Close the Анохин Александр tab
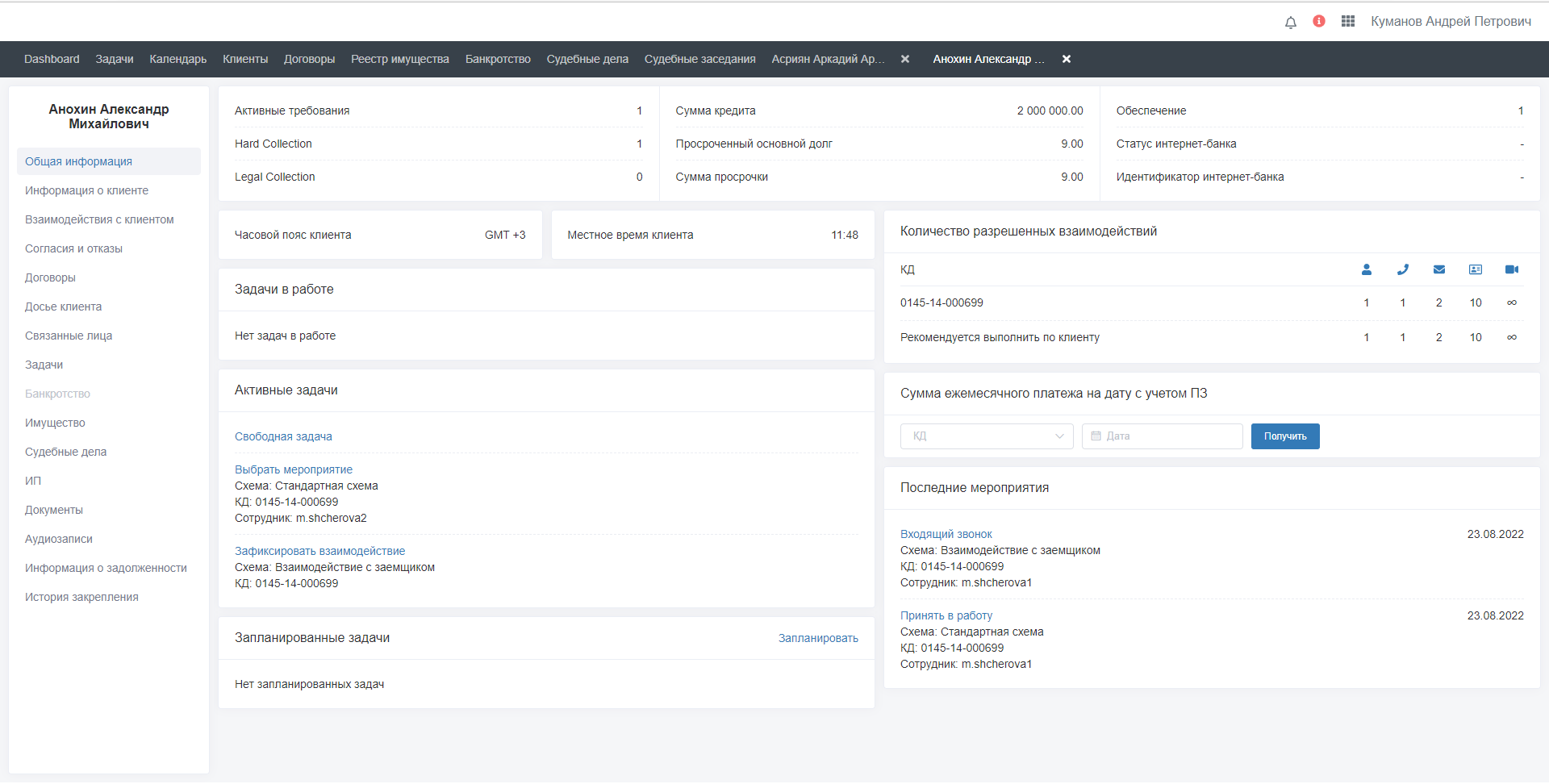This screenshot has width=1549, height=784. pos(1067,59)
